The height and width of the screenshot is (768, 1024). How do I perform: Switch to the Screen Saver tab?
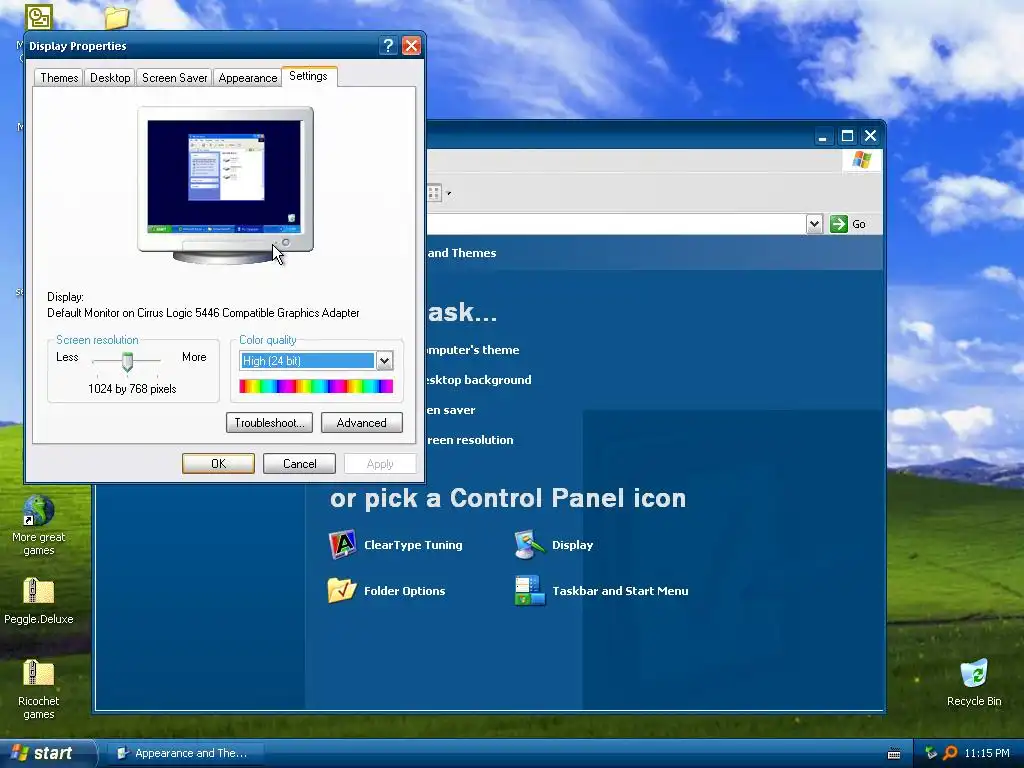pos(174,78)
